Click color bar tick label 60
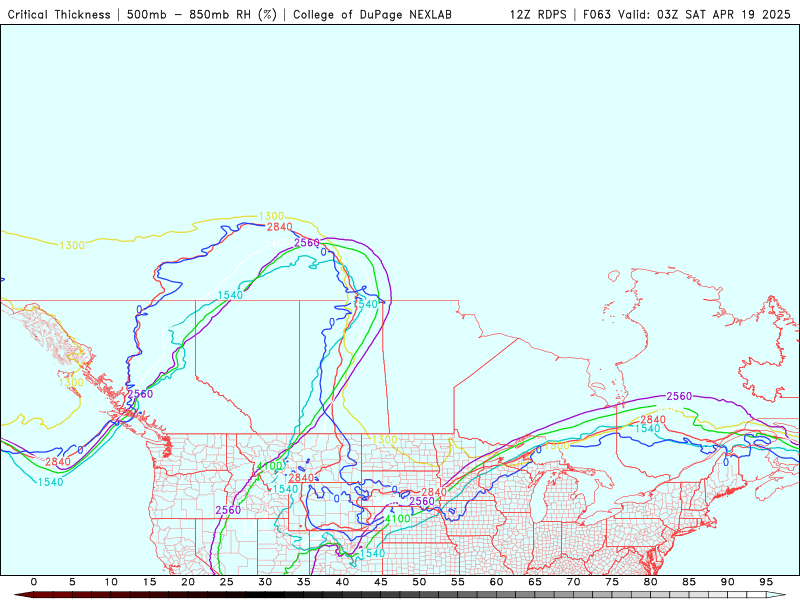This screenshot has height=600, width=800. [x=496, y=582]
